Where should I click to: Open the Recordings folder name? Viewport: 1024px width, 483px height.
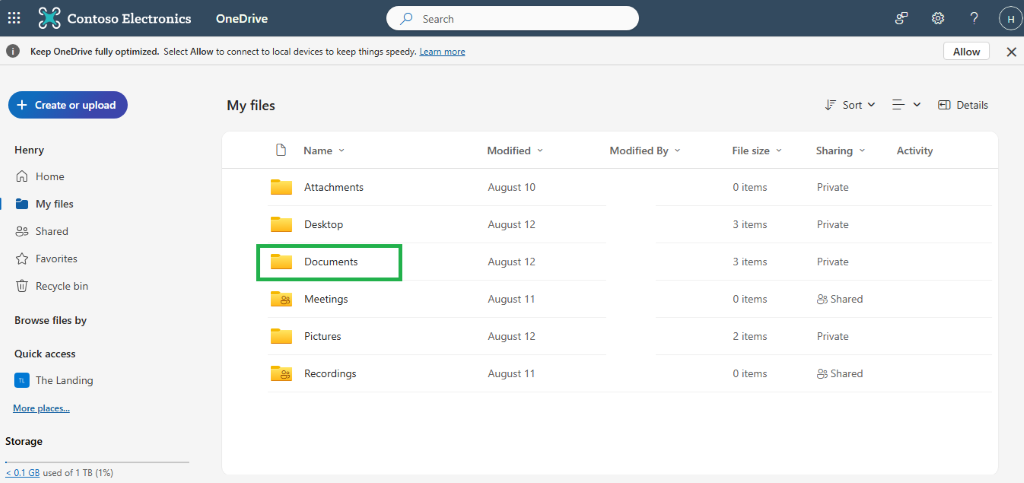(330, 373)
